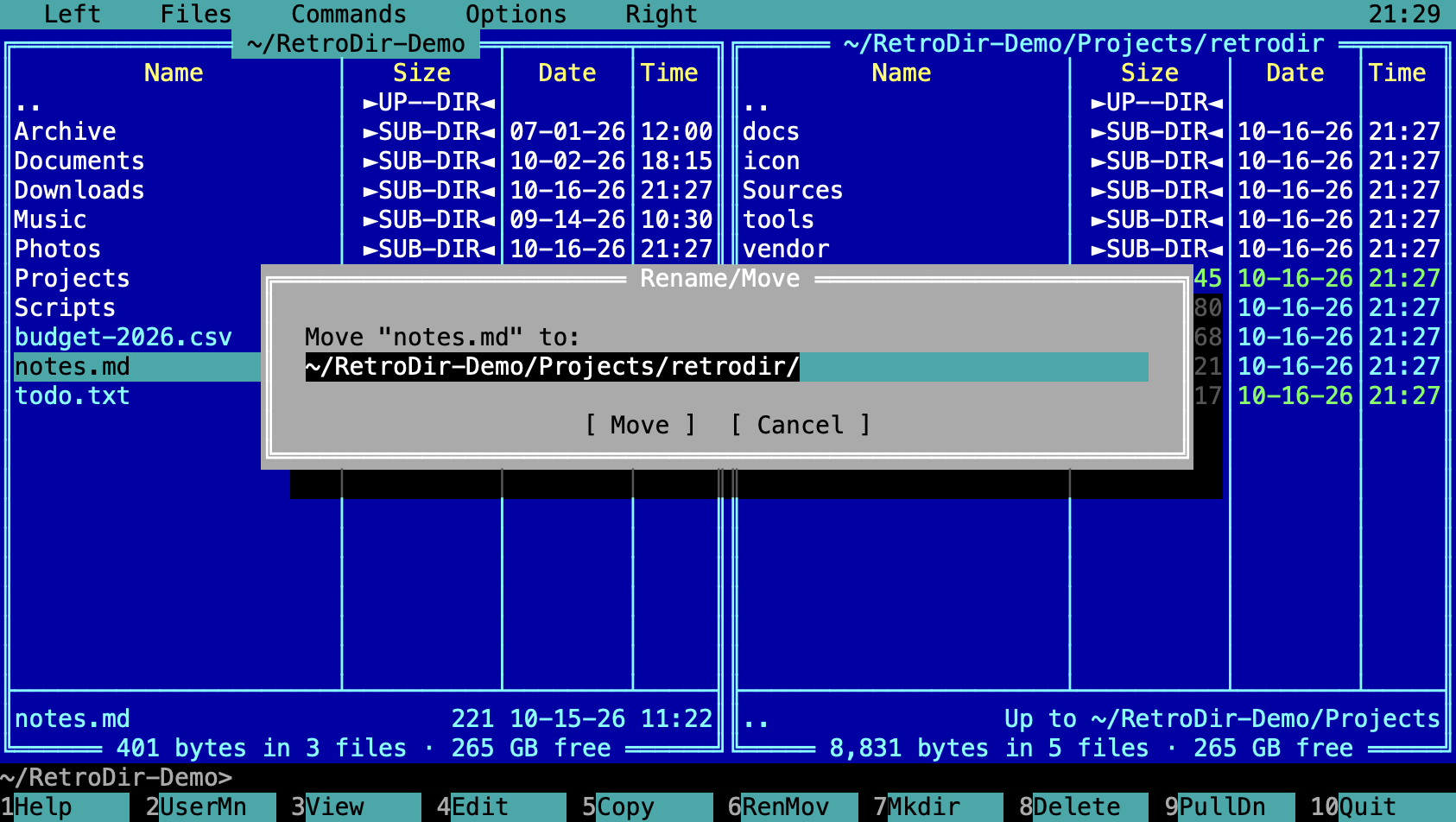Click the right panel Time column header
Screen dimensions: 1456x822
1396,73
